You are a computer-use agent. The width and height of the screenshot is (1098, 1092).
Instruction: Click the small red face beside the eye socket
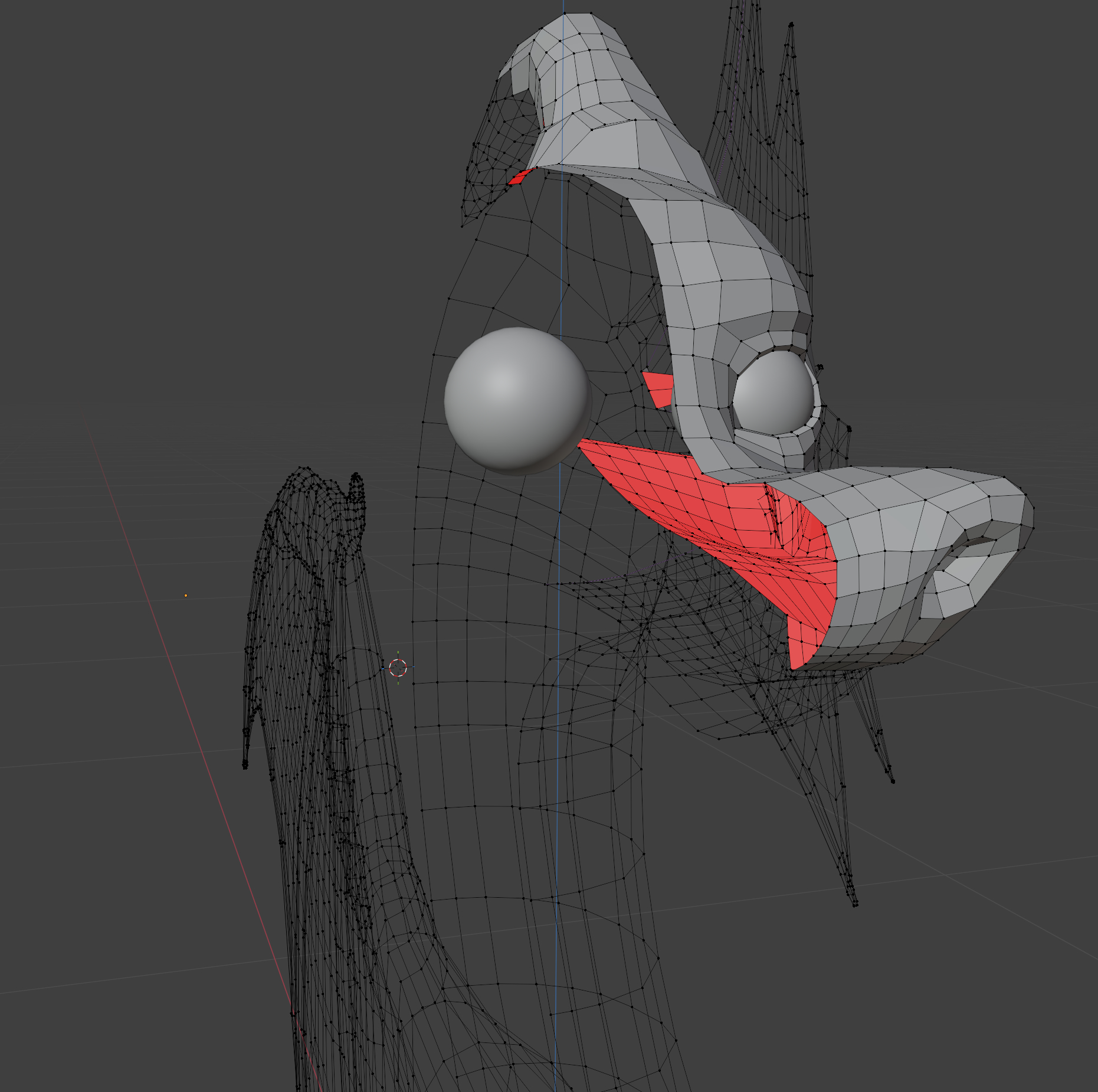(x=659, y=388)
